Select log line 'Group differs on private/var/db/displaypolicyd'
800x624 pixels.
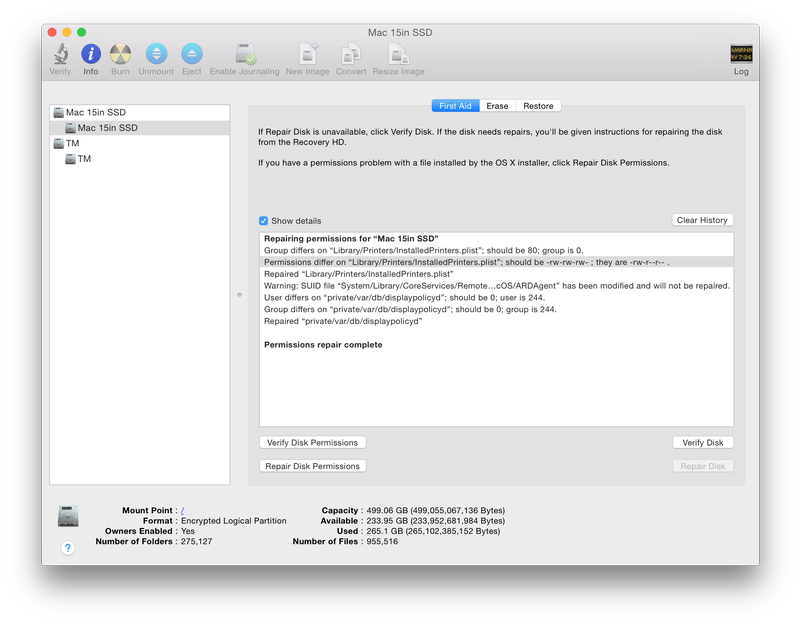[x=496, y=309]
